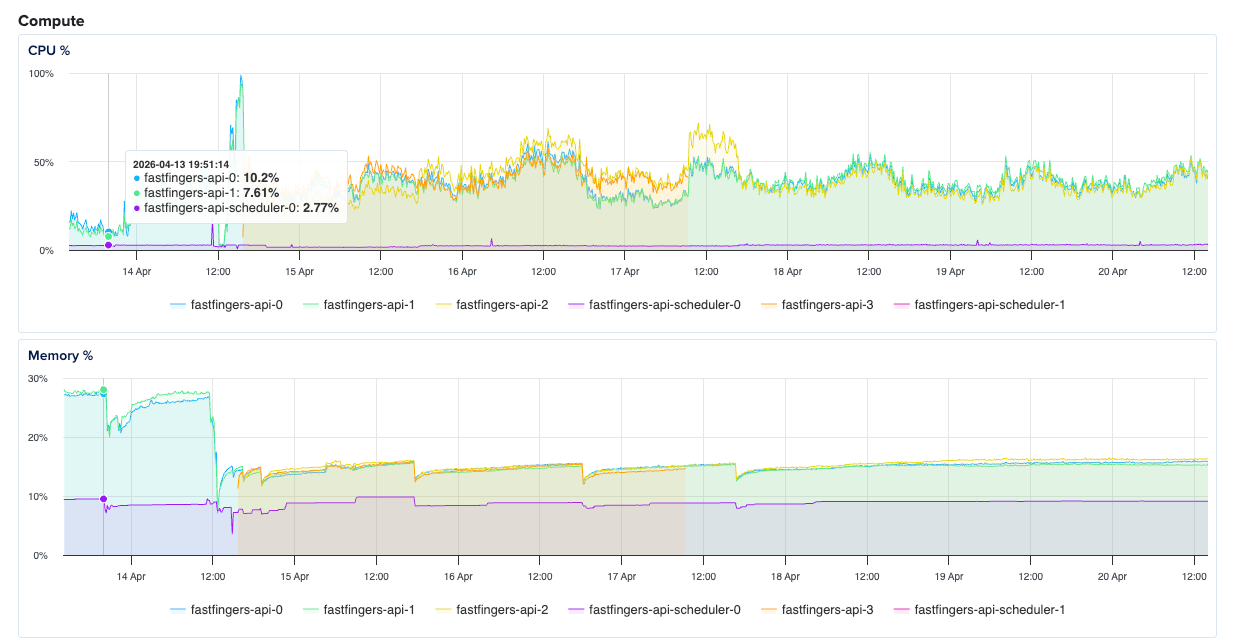Click the 100% label on CPU axis
This screenshot has height=644, width=1237.
(x=41, y=74)
